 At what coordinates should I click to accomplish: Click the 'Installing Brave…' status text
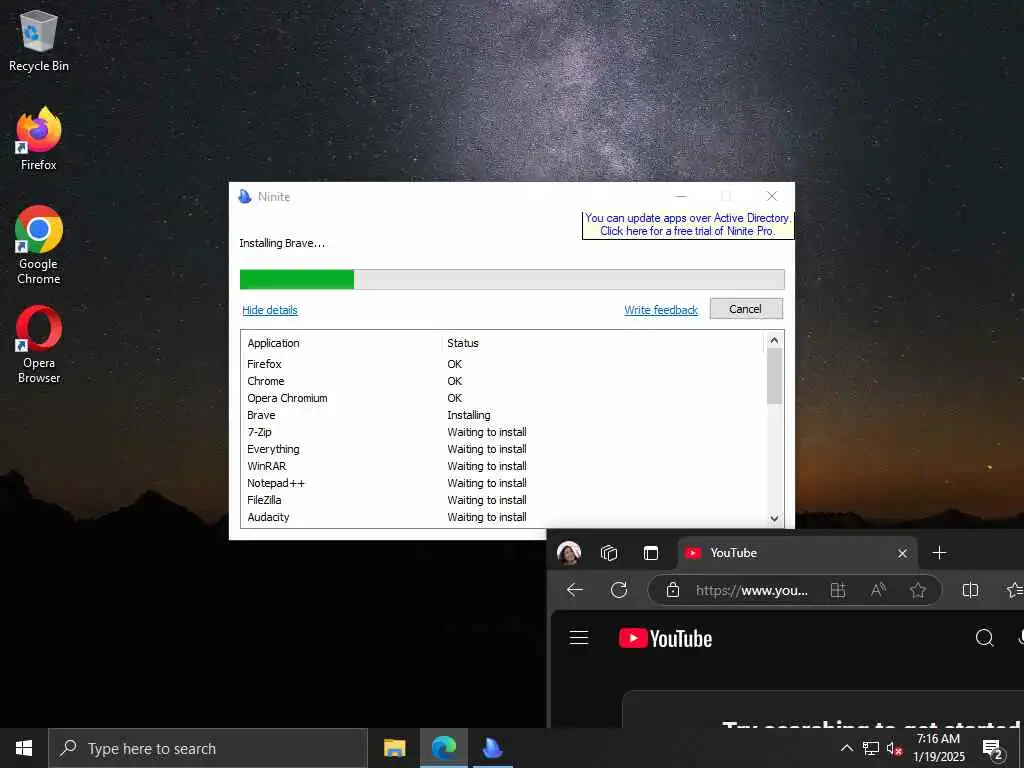[x=282, y=243]
